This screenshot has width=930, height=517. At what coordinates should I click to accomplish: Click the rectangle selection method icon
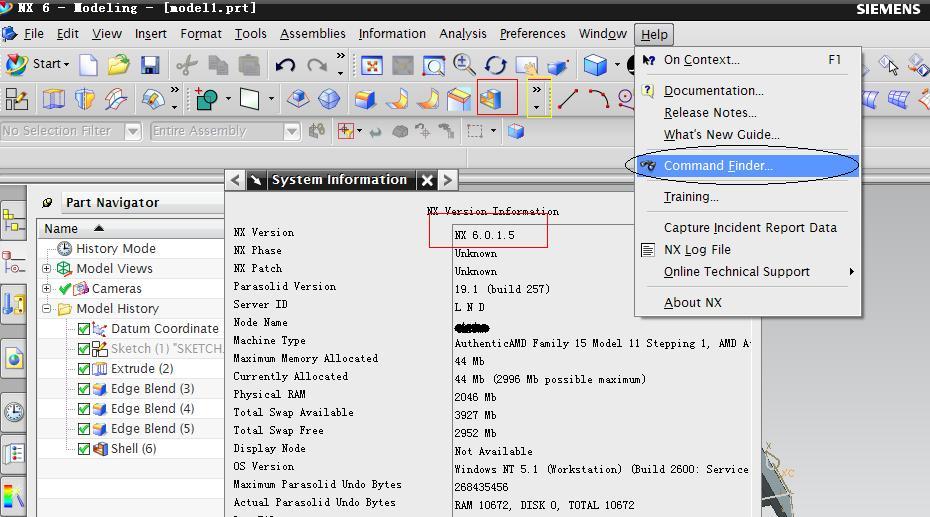click(475, 131)
